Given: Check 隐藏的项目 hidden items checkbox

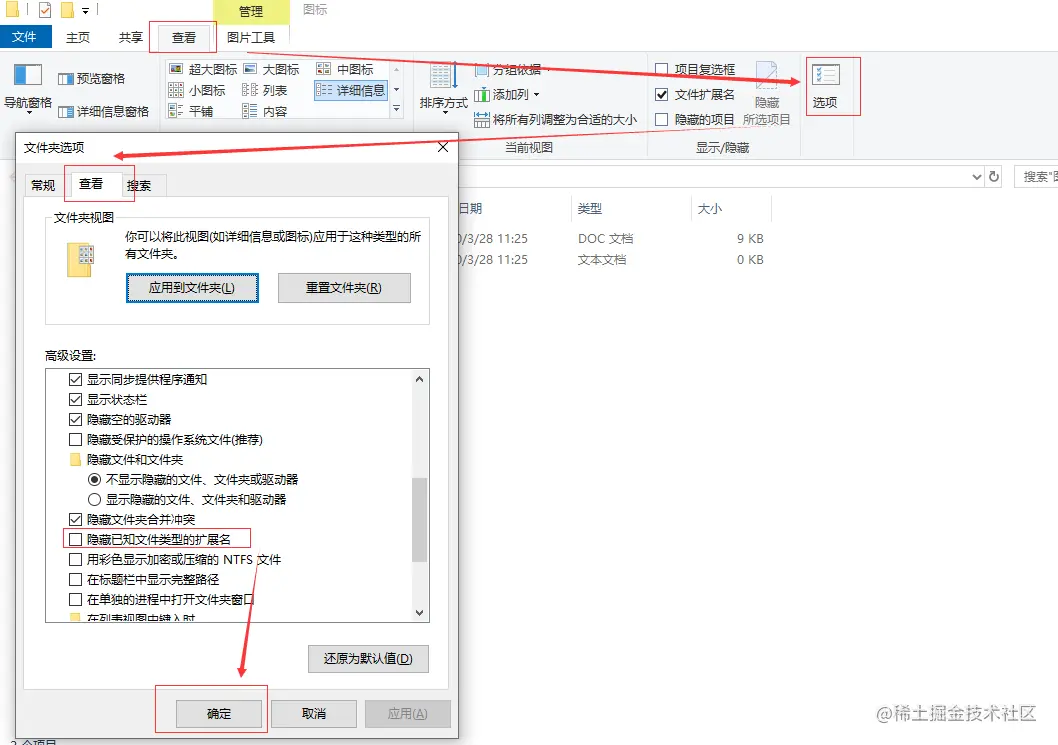Looking at the screenshot, I should coord(662,119).
